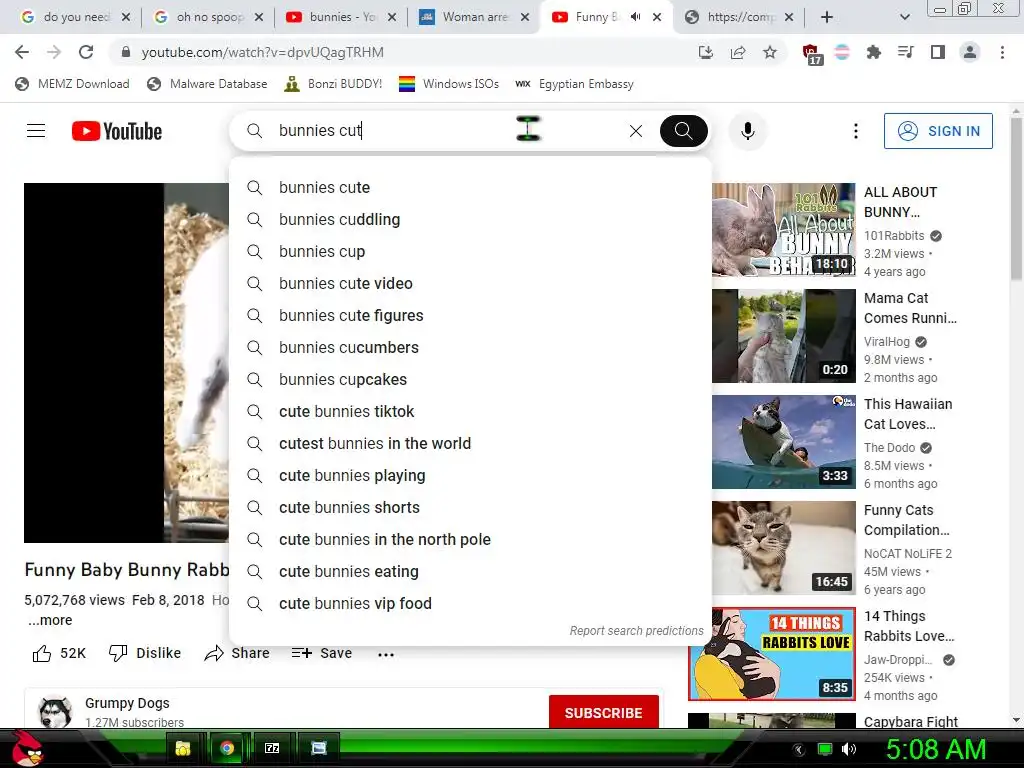Click the page vertical scrollbar thumb

tap(1016, 199)
